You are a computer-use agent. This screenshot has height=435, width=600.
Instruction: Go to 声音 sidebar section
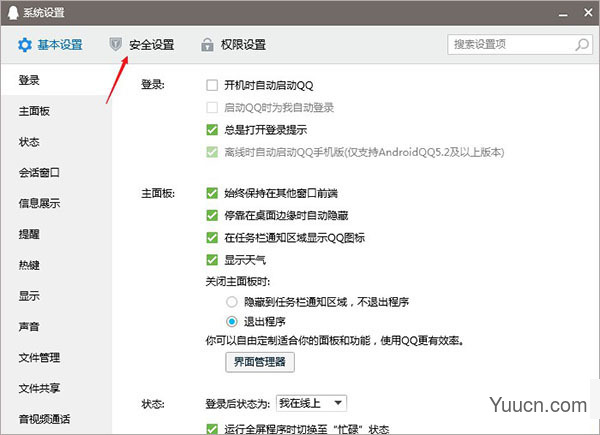[x=56, y=327]
